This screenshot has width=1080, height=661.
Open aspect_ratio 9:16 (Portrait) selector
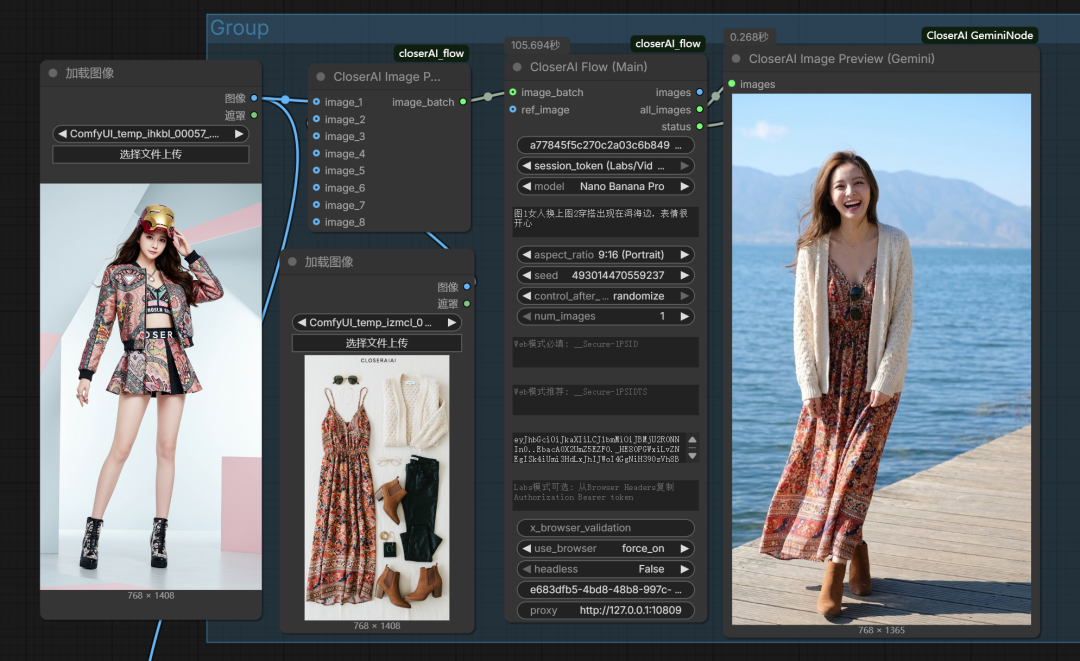pyautogui.click(x=605, y=255)
